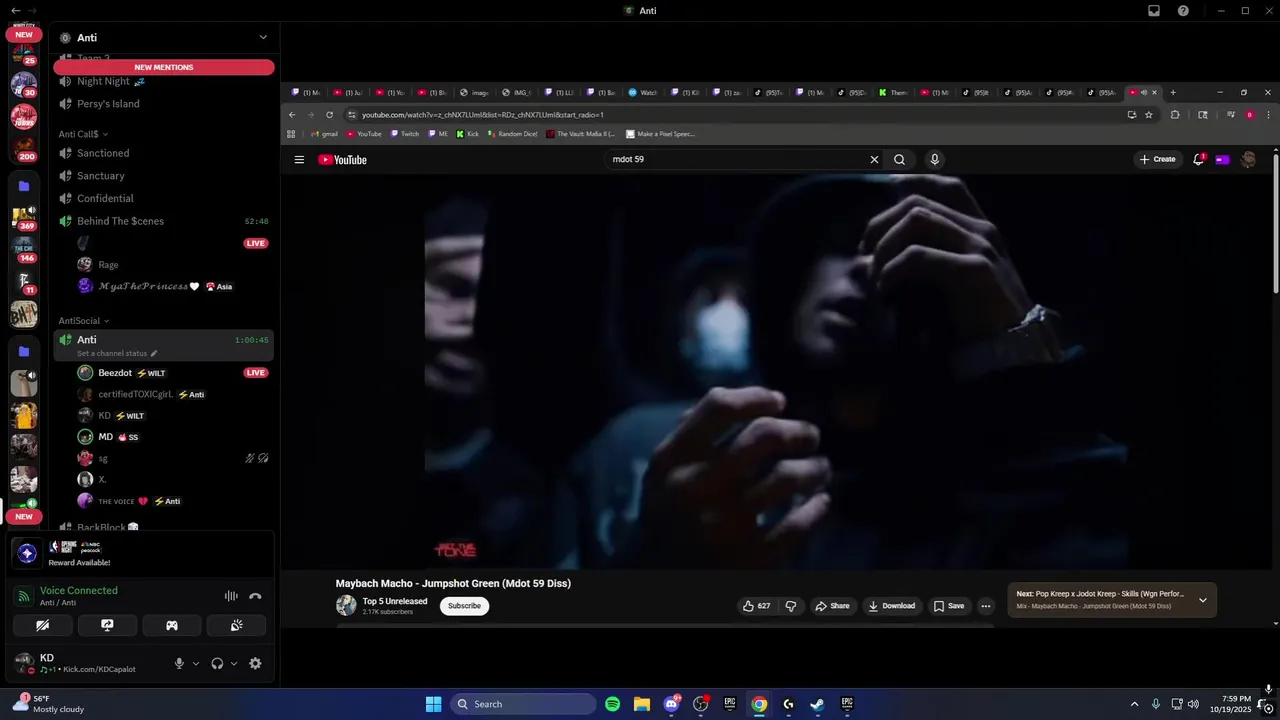Go back in Chrome browser
The width and height of the screenshot is (1280, 720).
292,115
